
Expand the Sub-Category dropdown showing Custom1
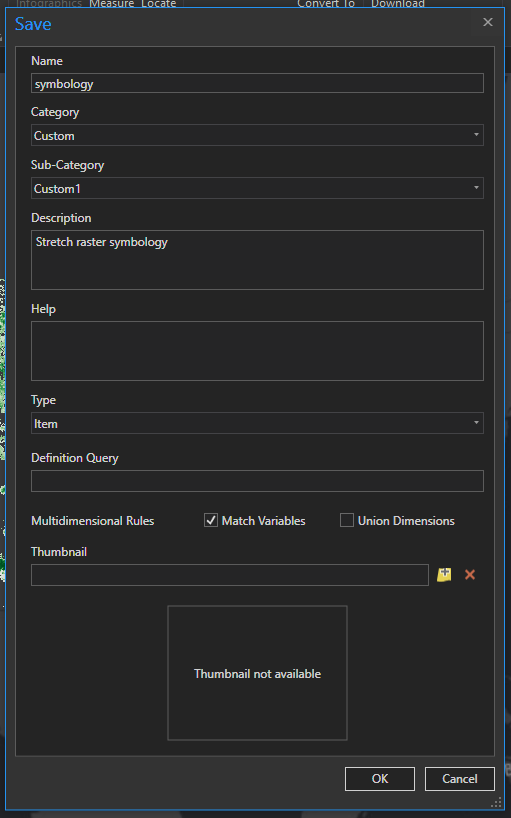pyautogui.click(x=257, y=188)
